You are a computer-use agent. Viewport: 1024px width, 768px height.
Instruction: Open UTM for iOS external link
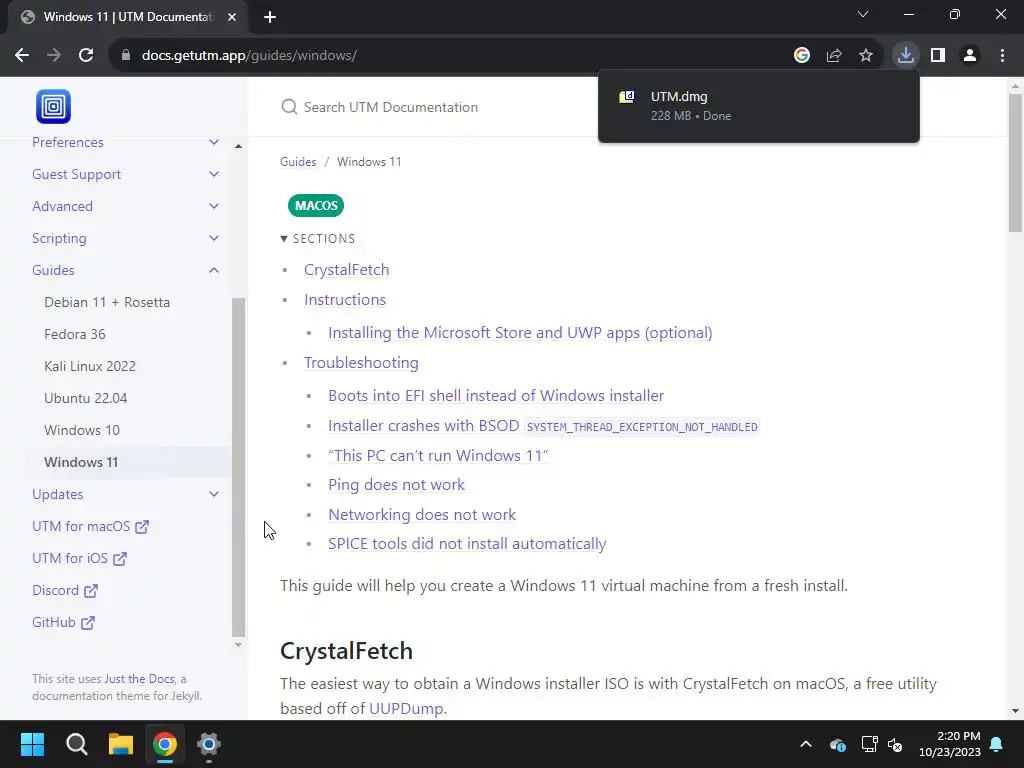79,558
